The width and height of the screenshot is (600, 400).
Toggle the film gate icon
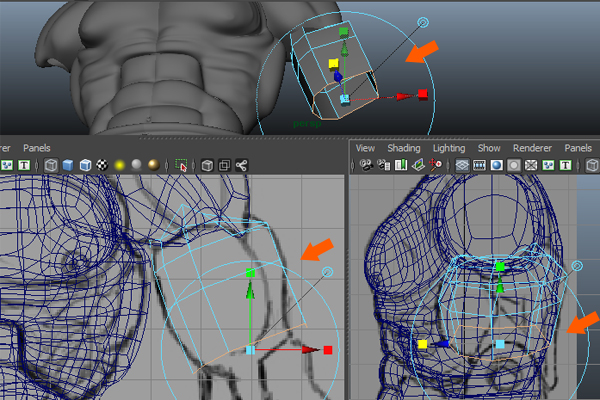480,165
